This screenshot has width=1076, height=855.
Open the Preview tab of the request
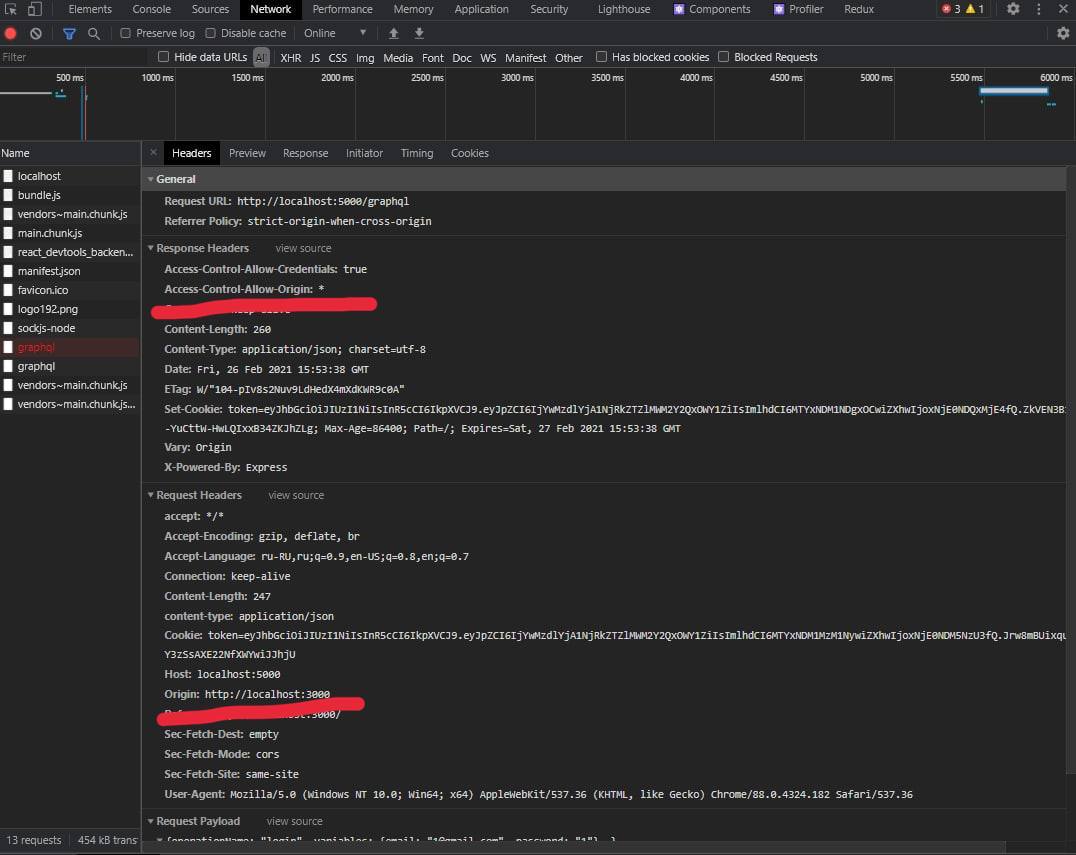tap(247, 153)
